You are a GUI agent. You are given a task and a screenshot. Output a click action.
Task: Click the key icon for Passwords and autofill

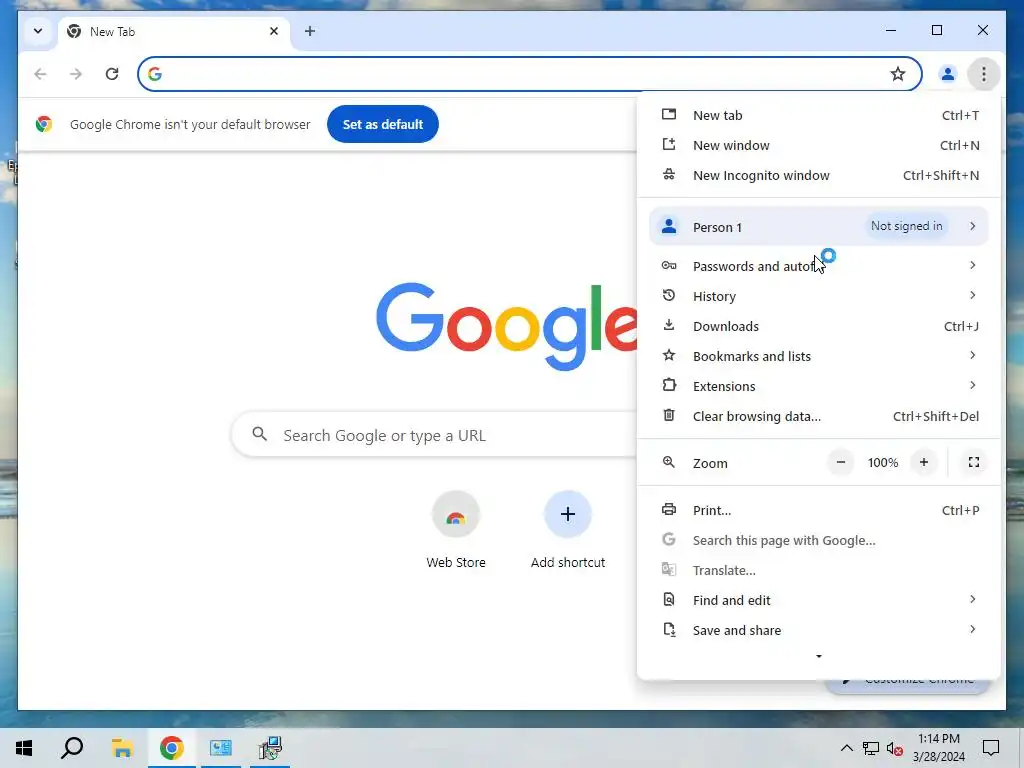(x=669, y=265)
